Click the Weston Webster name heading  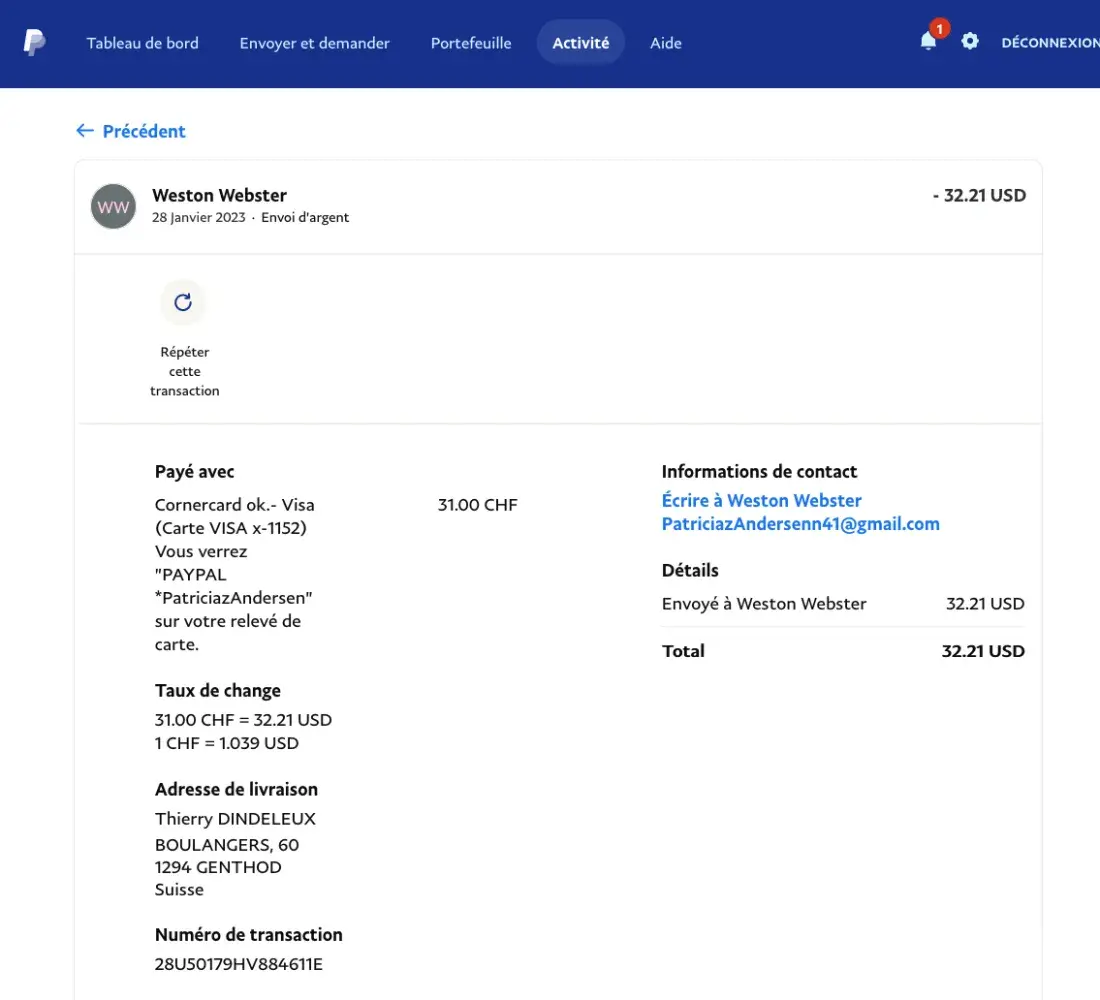[219, 195]
